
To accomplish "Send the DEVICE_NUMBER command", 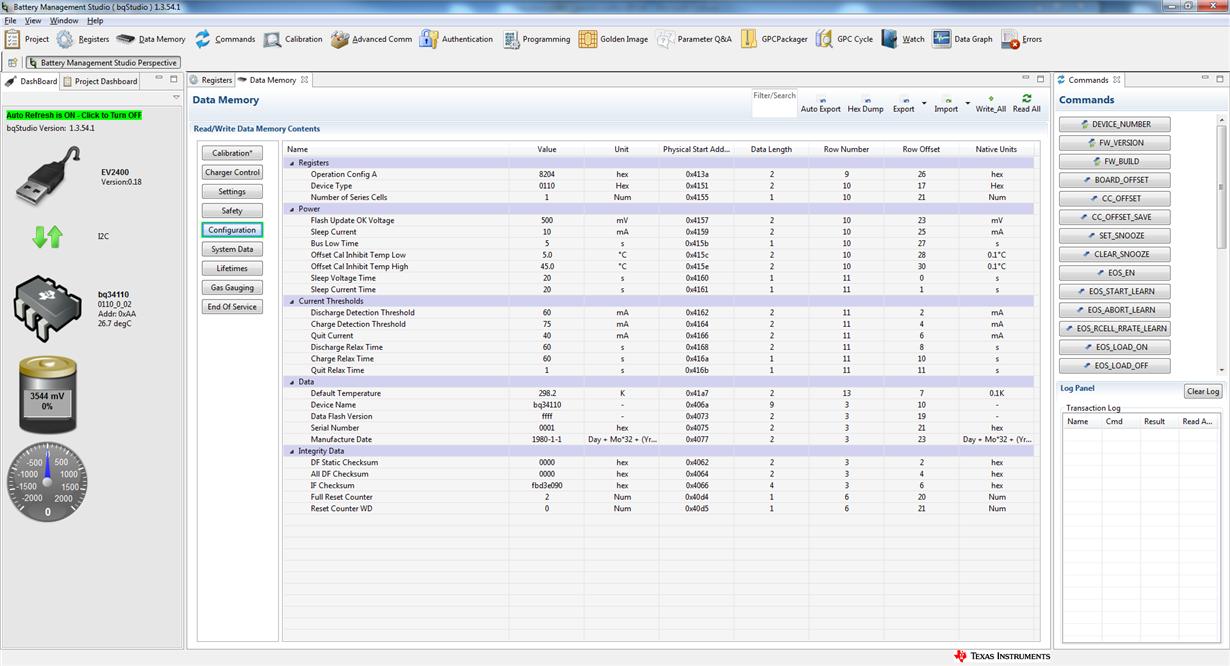I will click(x=1115, y=125).
